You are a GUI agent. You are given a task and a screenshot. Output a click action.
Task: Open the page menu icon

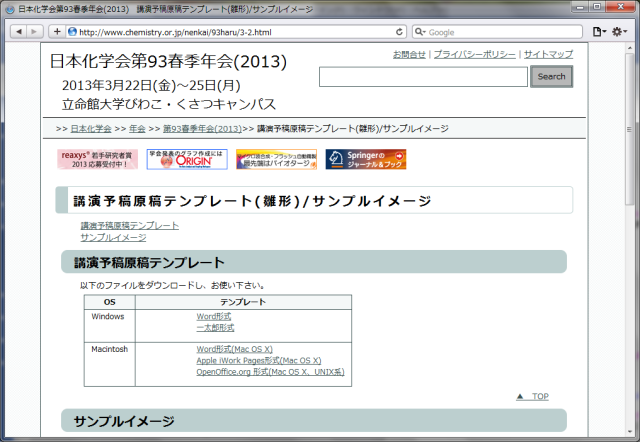click(599, 31)
